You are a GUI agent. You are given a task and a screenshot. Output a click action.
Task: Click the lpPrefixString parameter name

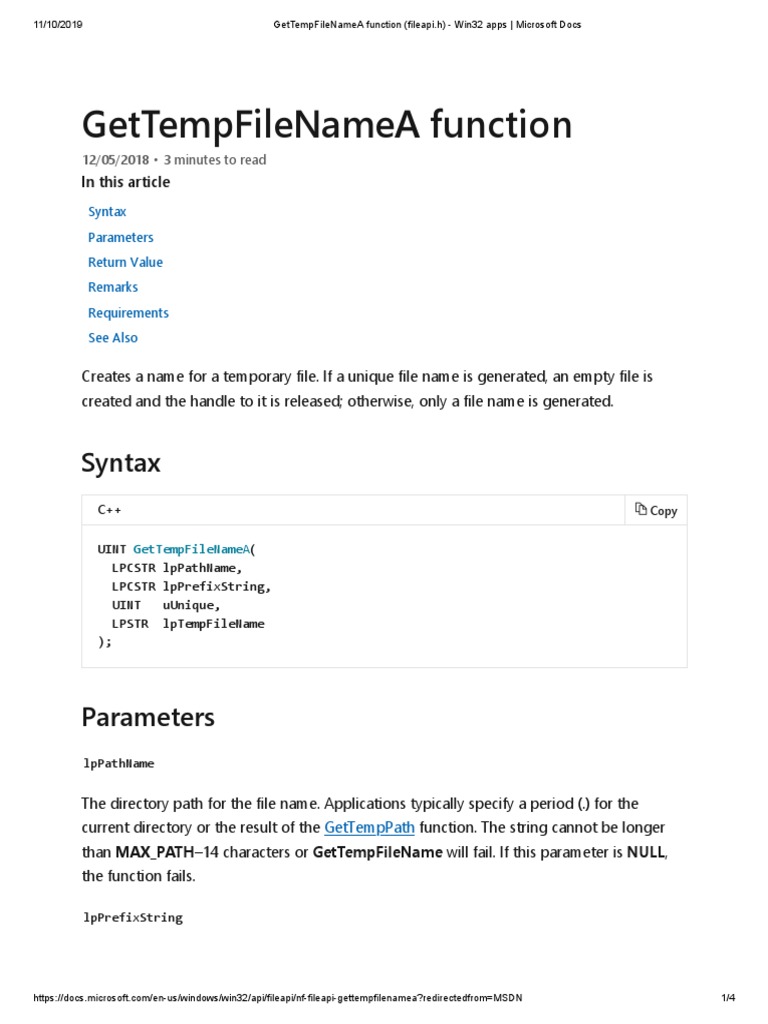pos(132,917)
